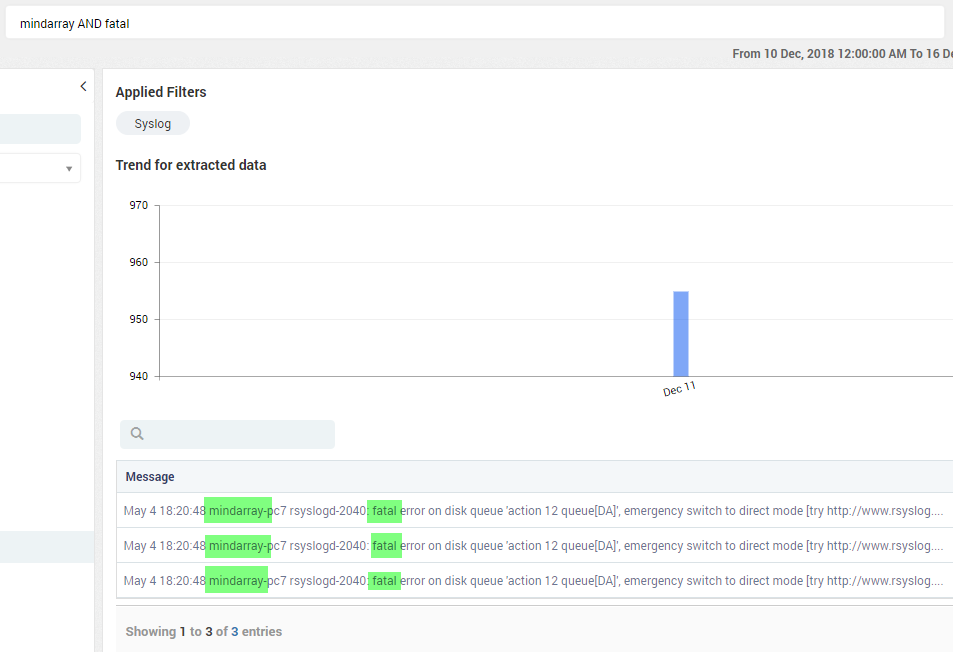Focus the table search input field
This screenshot has height=652, width=953.
pos(227,434)
